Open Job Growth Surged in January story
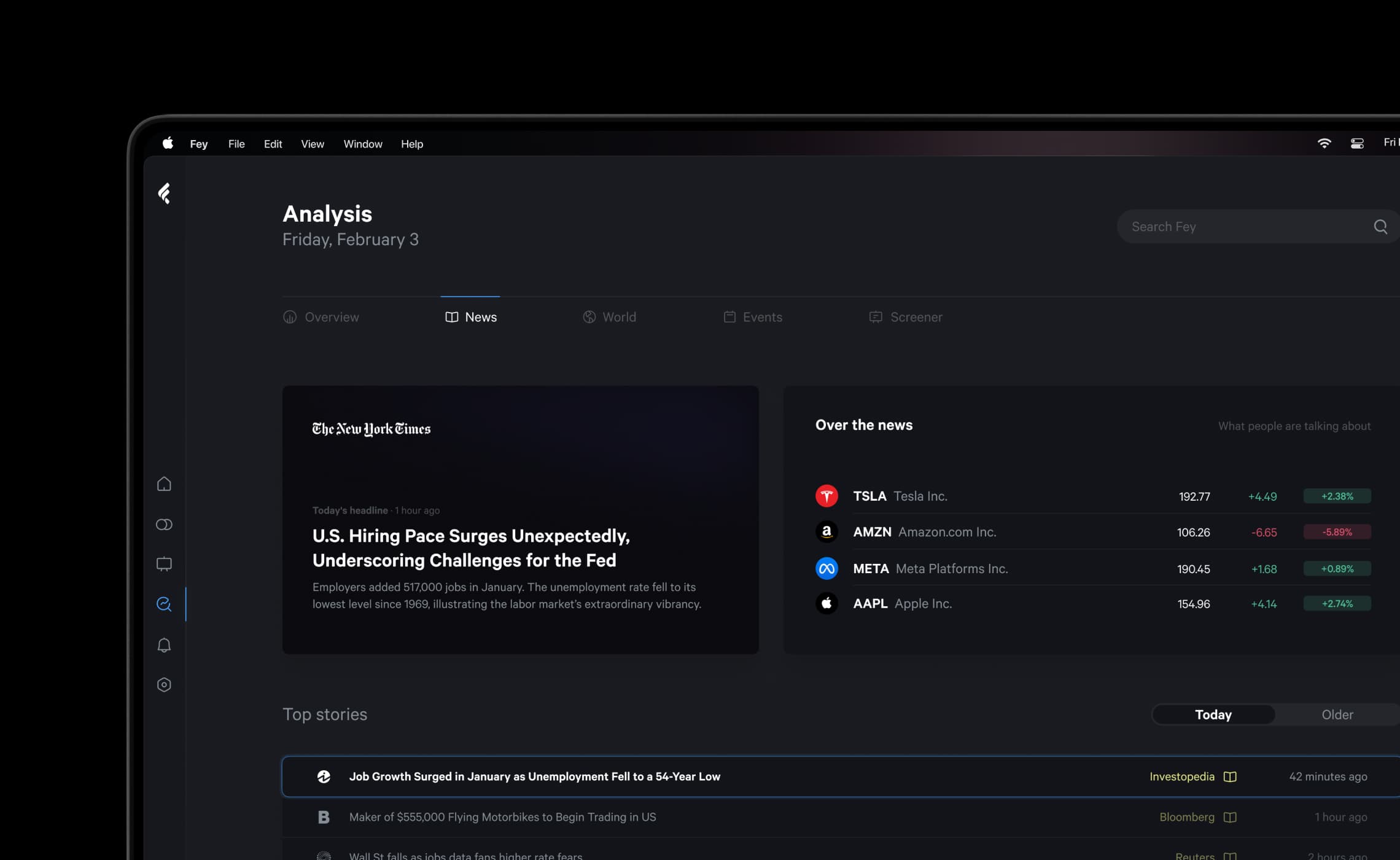 pos(841,776)
